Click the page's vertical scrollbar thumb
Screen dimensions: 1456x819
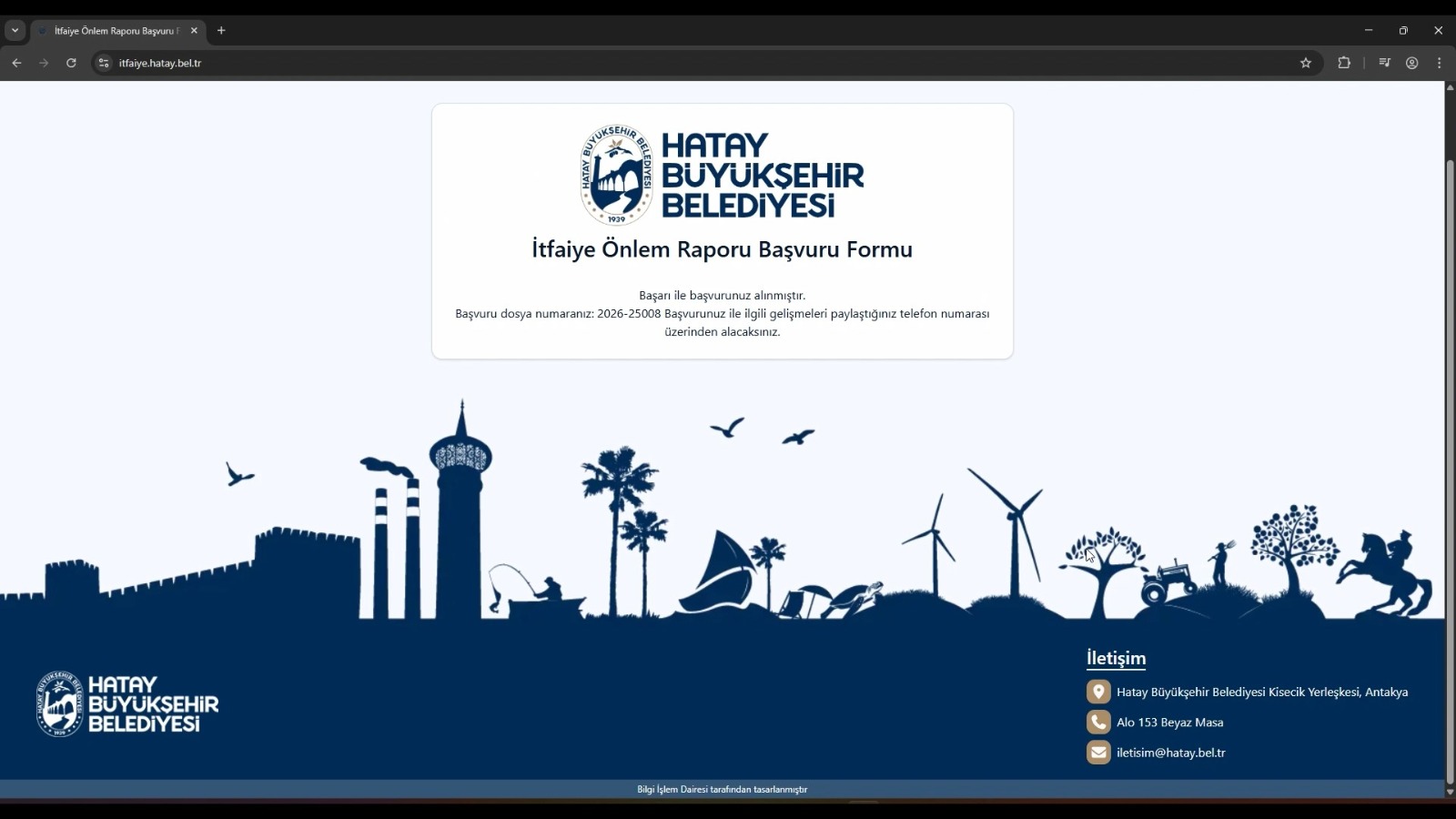(x=1450, y=471)
